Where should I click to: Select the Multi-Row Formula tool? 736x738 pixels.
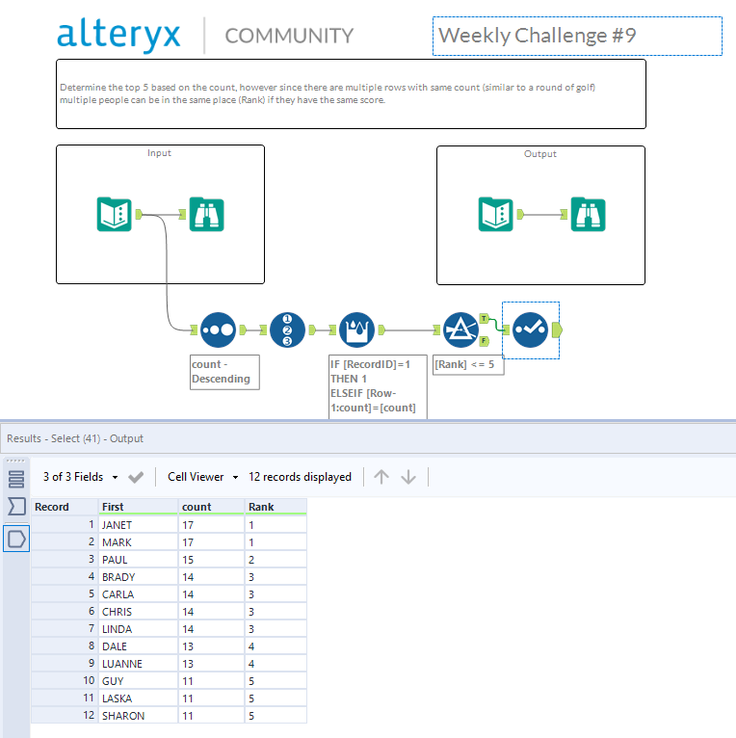click(x=357, y=330)
